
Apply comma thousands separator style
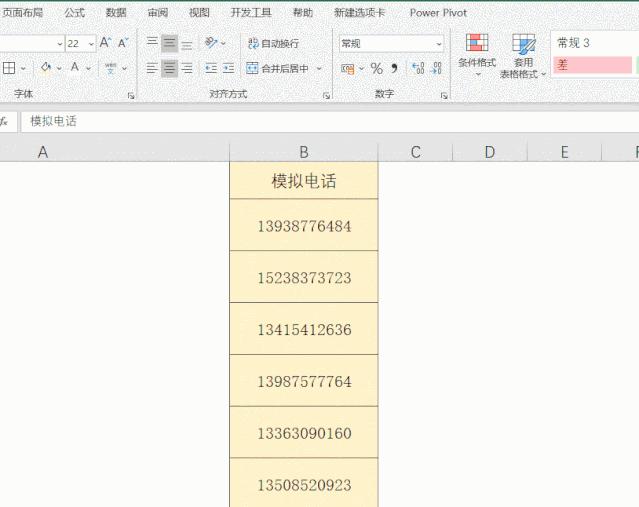click(394, 68)
